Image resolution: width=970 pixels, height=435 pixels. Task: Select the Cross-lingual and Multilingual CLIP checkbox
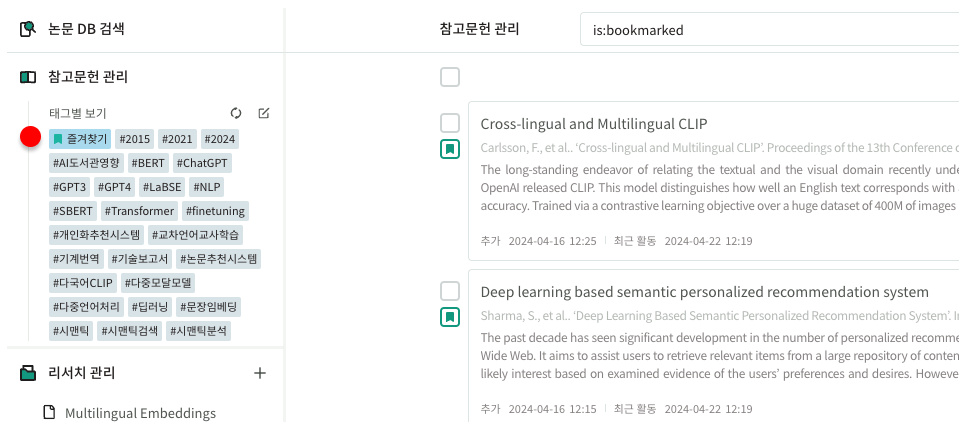(x=450, y=123)
